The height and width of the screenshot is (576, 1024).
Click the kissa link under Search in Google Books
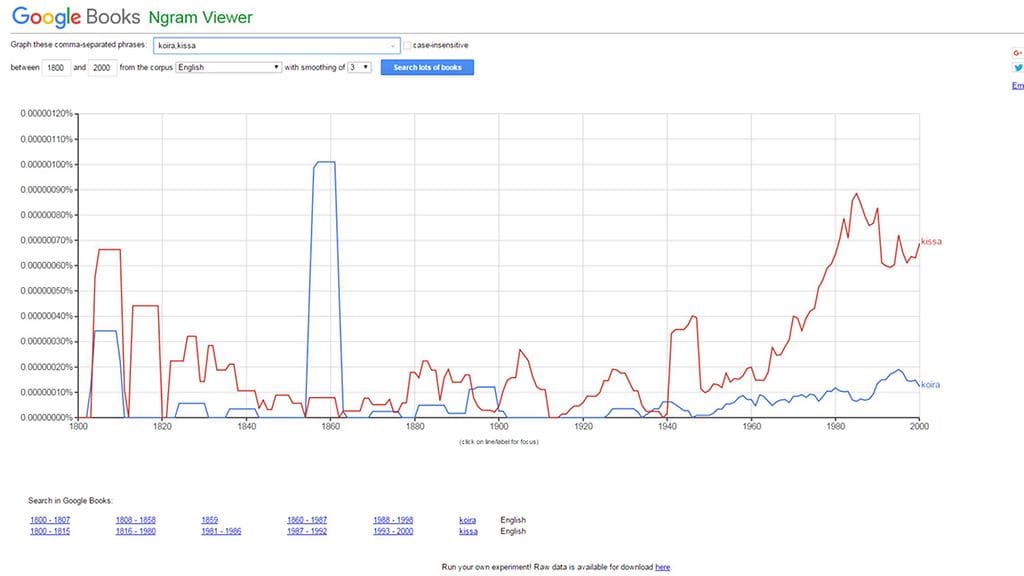tap(467, 531)
